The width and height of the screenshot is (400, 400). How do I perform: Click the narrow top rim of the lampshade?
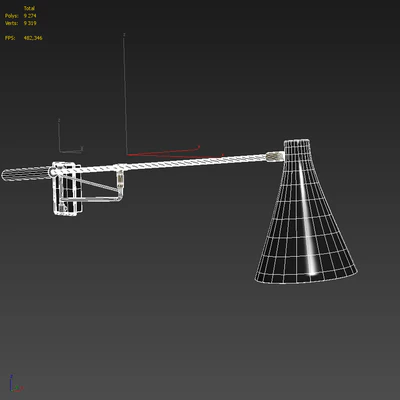[x=298, y=142]
